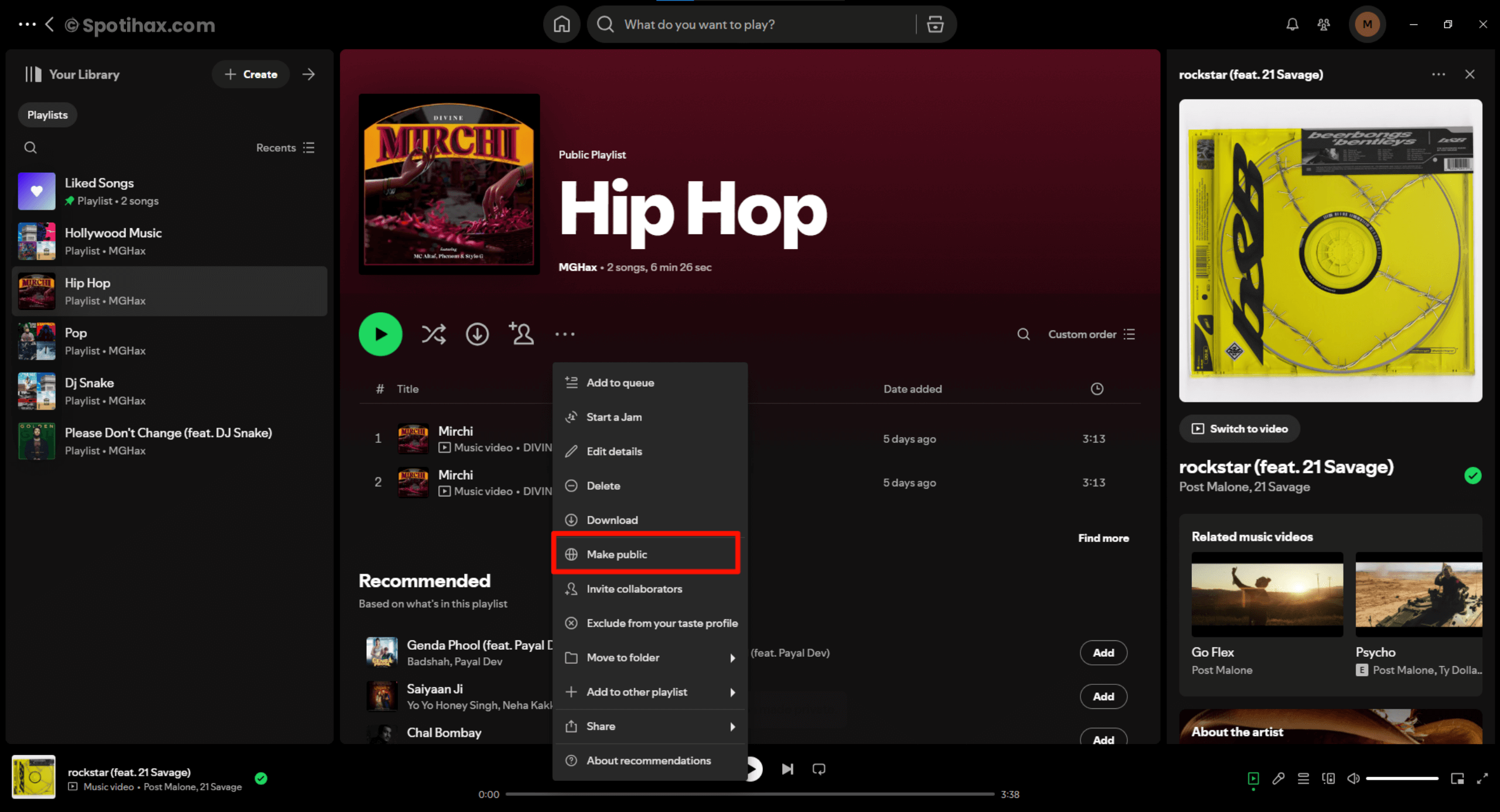Adjust the volume slider
The height and width of the screenshot is (812, 1500).
[1402, 779]
